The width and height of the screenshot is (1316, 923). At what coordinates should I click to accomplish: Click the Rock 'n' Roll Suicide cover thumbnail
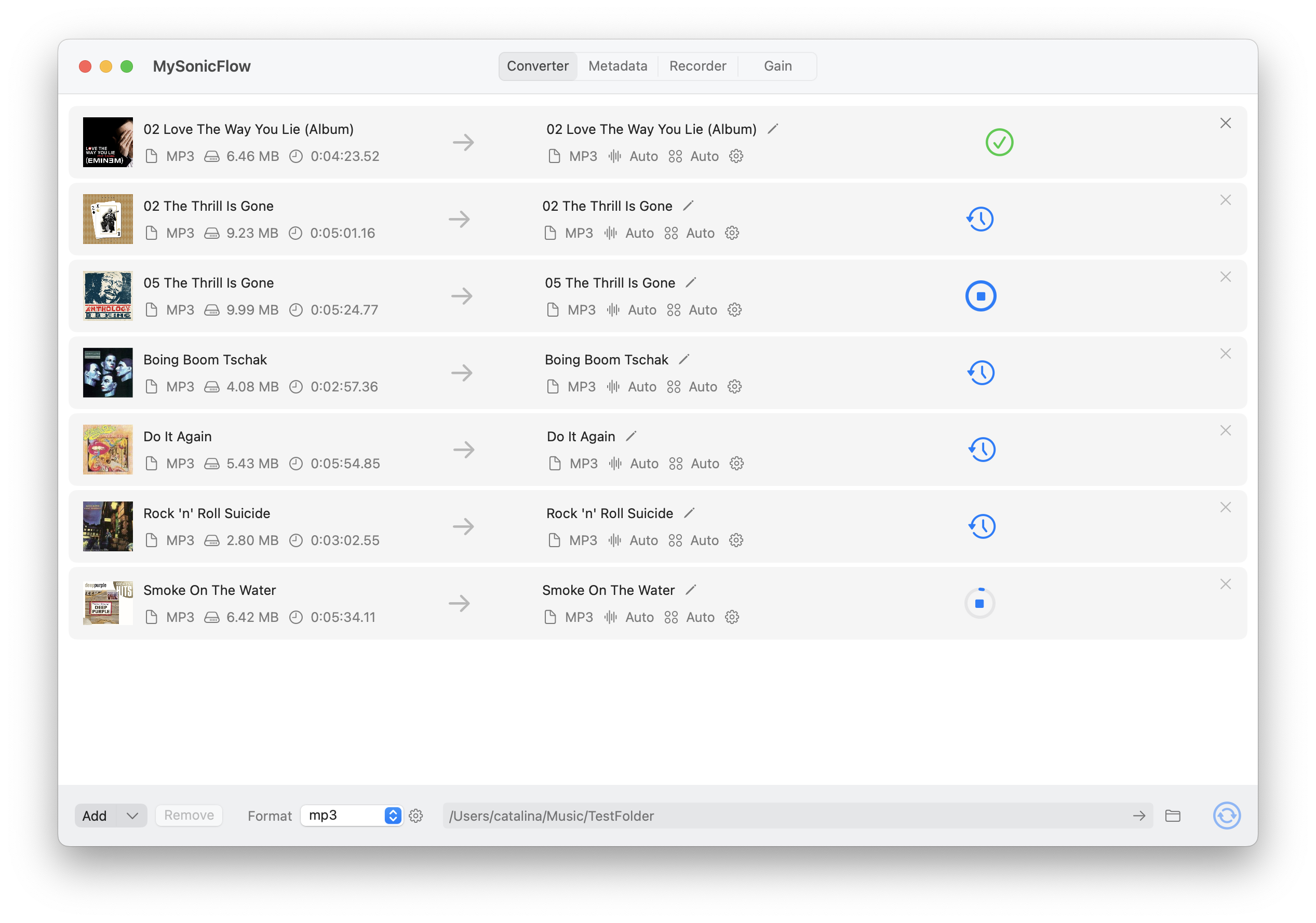tap(108, 526)
